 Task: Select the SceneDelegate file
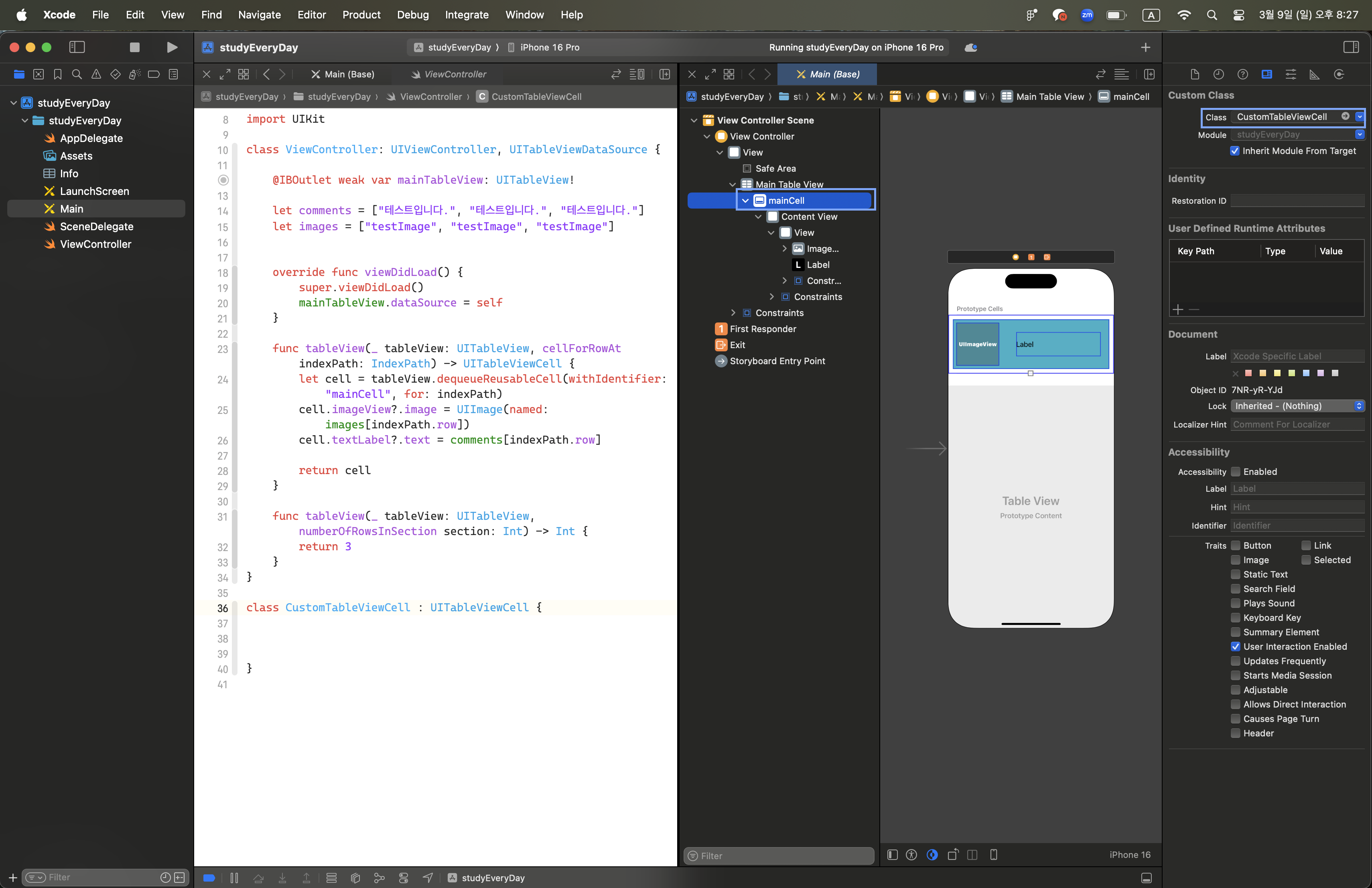(96, 227)
